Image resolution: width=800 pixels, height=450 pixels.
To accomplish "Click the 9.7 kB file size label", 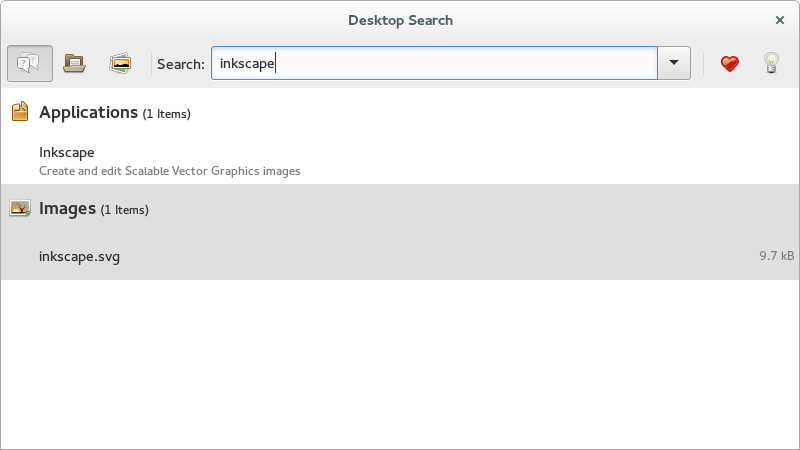I will pos(777,256).
